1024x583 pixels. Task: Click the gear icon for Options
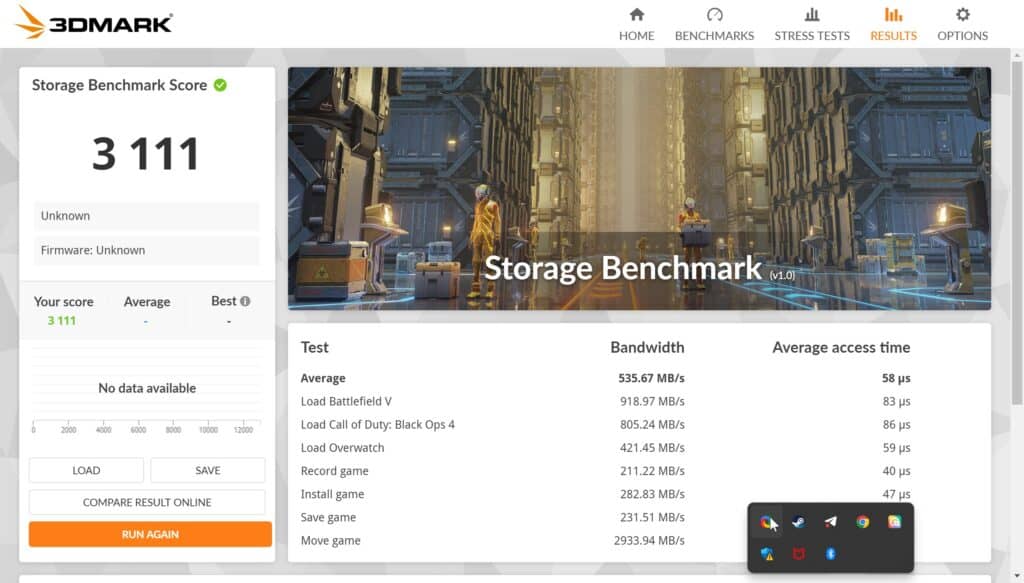962,15
